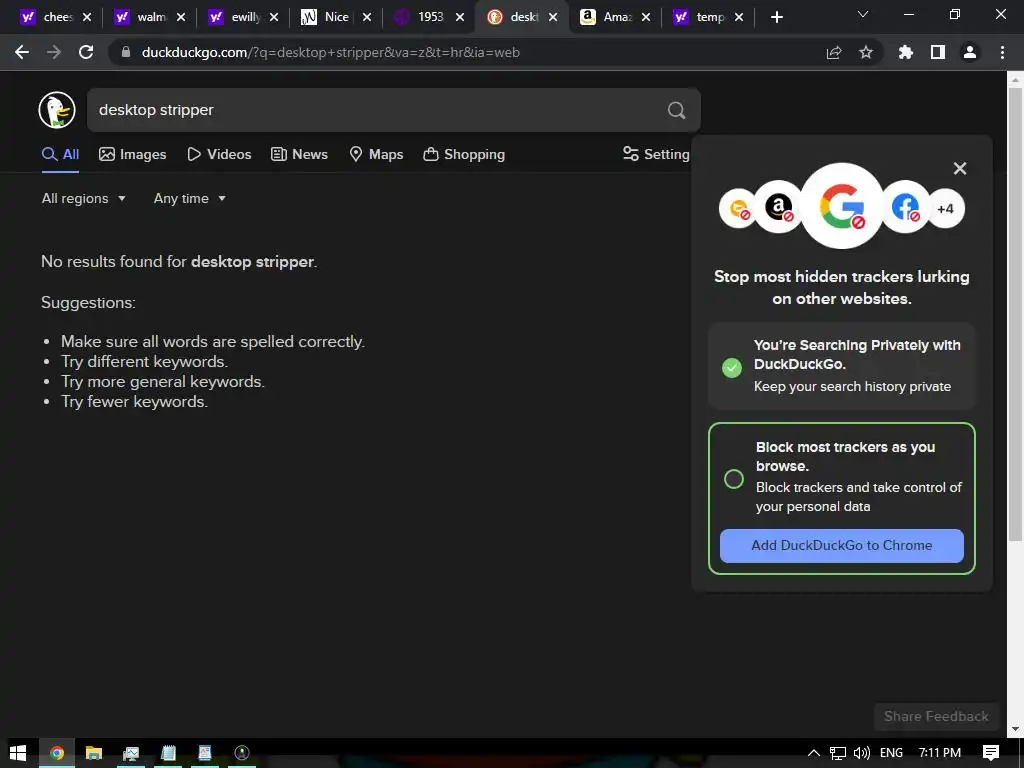Click the browser forward arrow
Viewport: 1024px width, 768px height.
pos(54,52)
